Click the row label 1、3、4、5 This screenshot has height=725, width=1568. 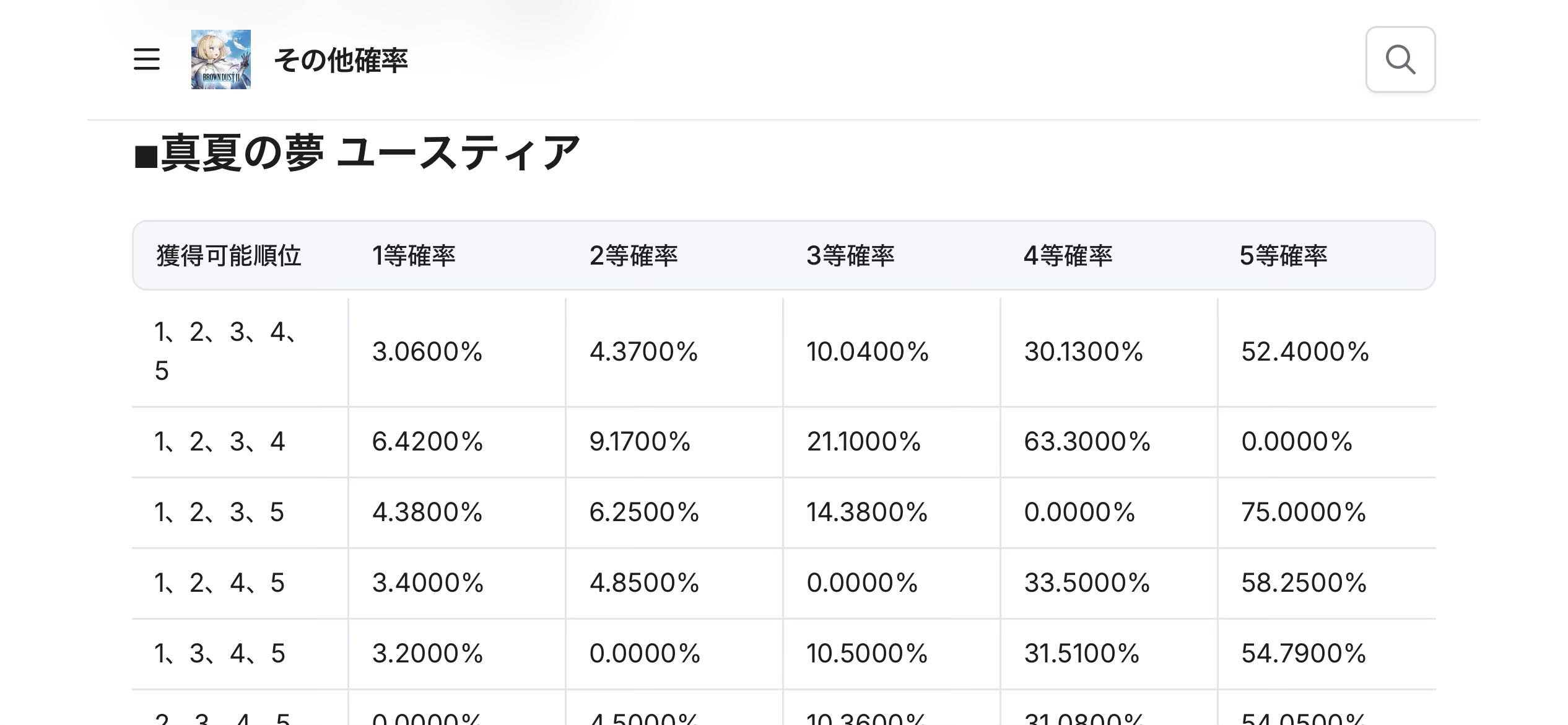point(220,654)
